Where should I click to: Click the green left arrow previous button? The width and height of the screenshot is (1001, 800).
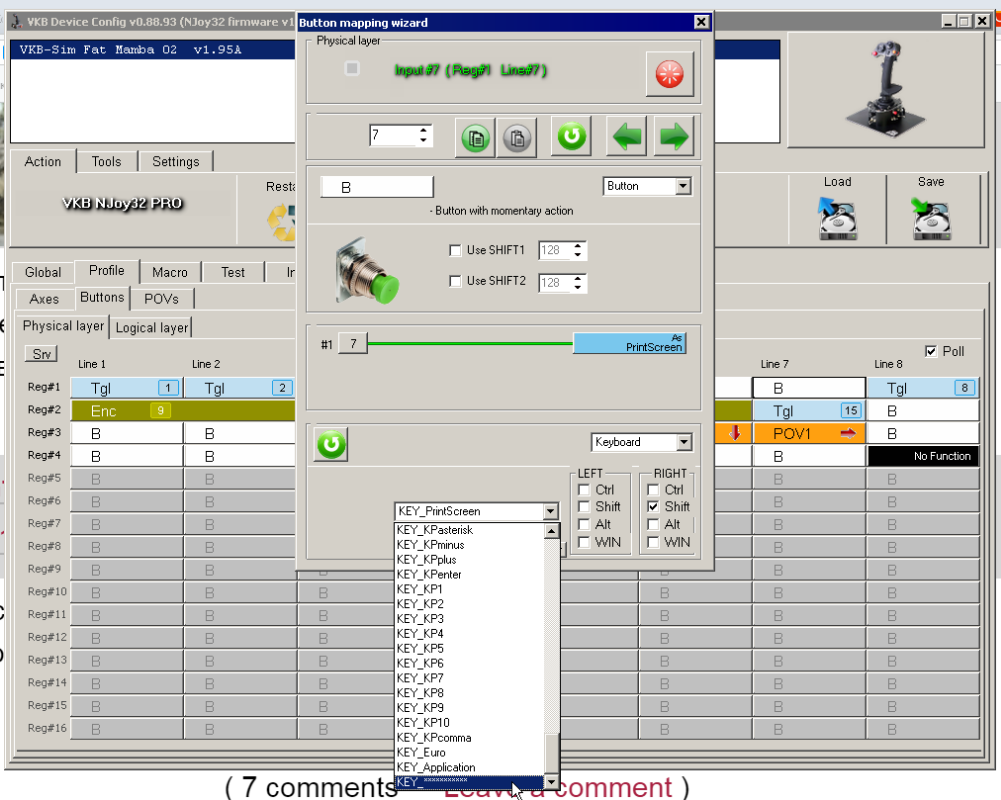628,136
